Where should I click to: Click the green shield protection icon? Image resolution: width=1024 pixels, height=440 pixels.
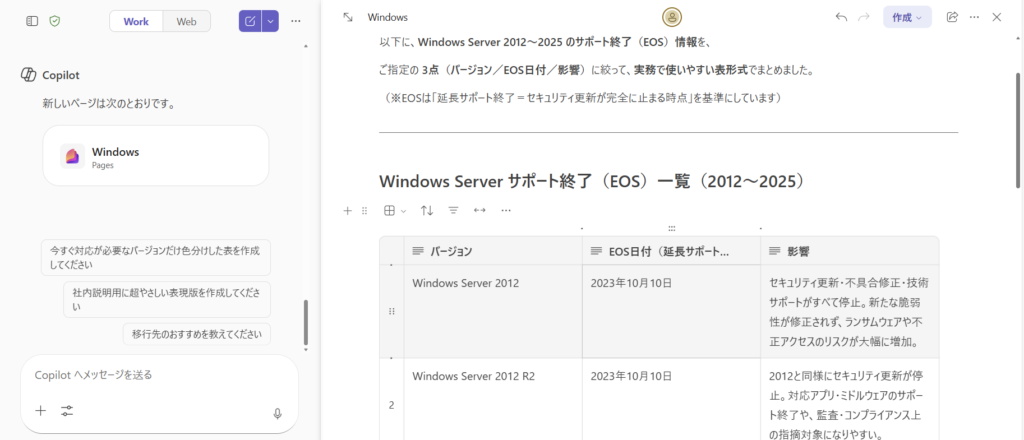click(x=55, y=21)
